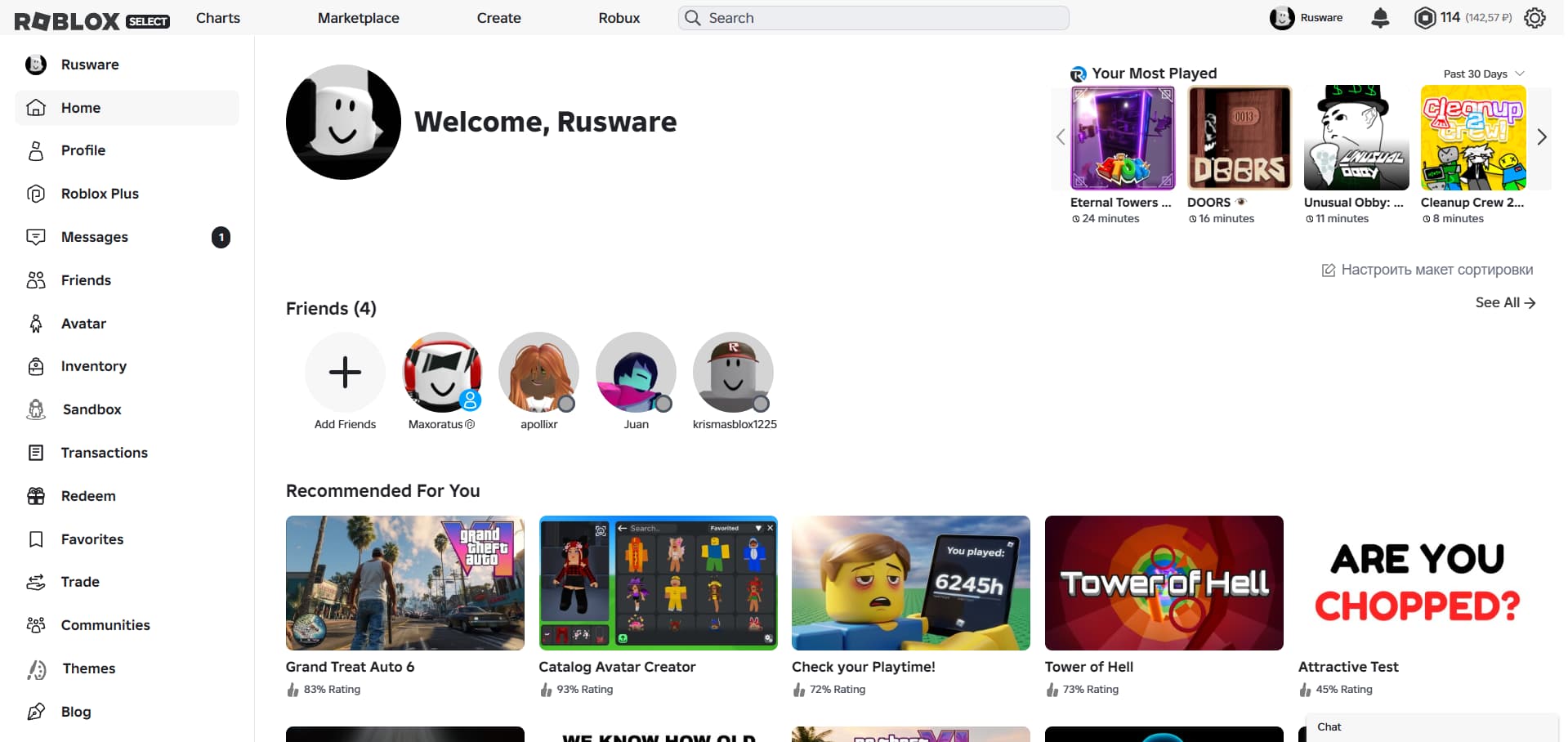The image size is (1568, 742).
Task: Open the notifications bell
Action: (1380, 18)
